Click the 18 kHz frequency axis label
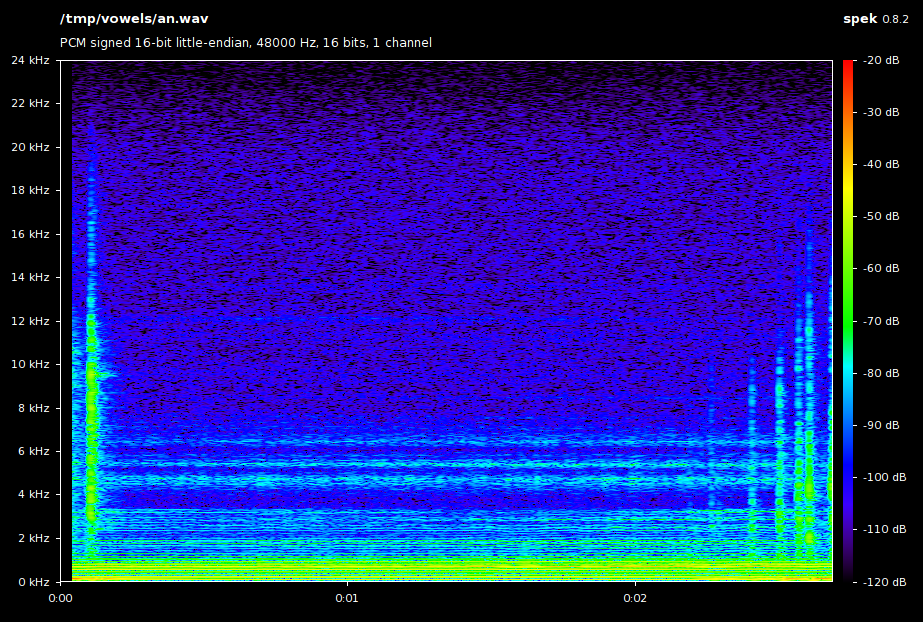The image size is (923, 622). [31, 190]
